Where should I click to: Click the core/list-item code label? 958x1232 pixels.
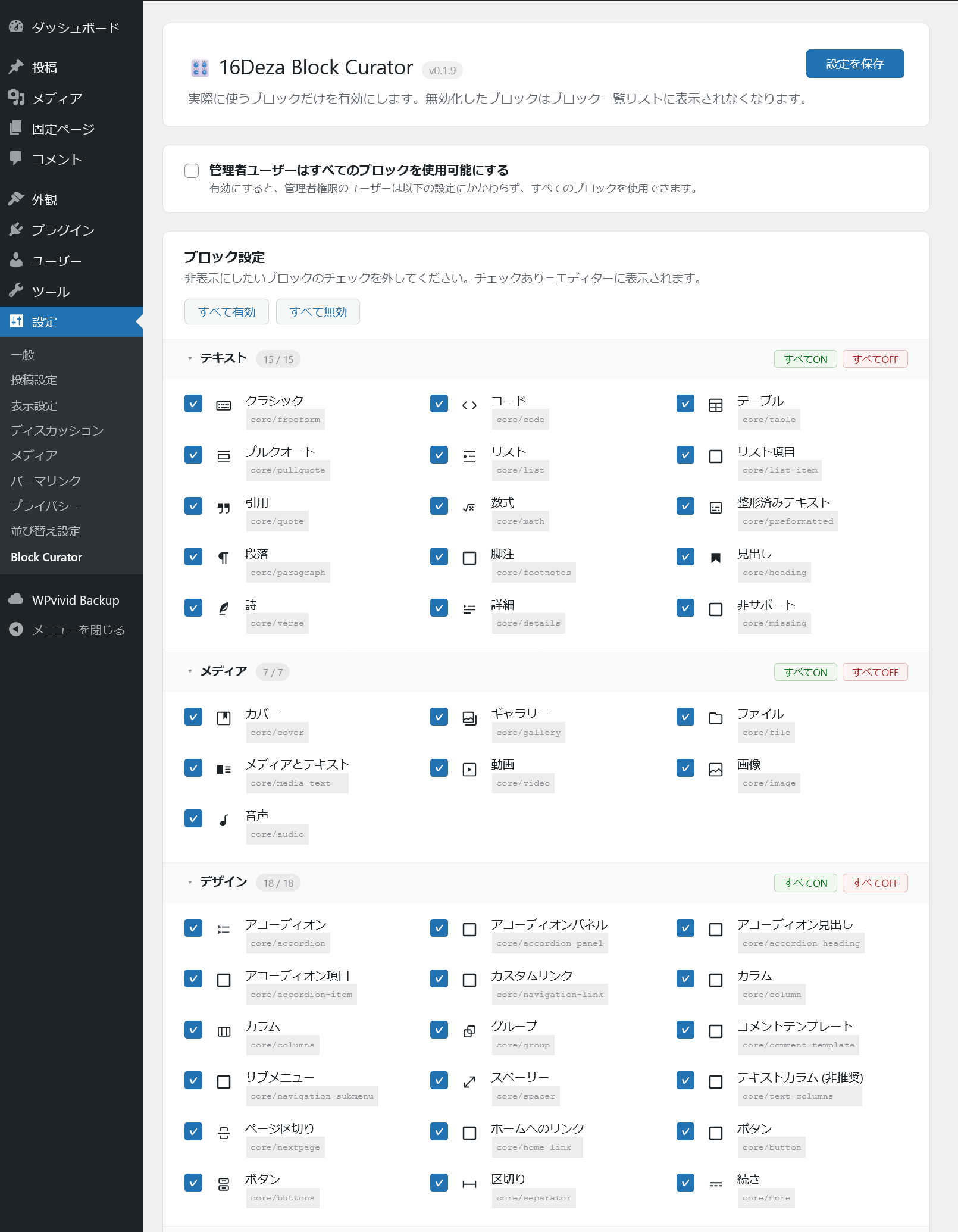coord(780,470)
